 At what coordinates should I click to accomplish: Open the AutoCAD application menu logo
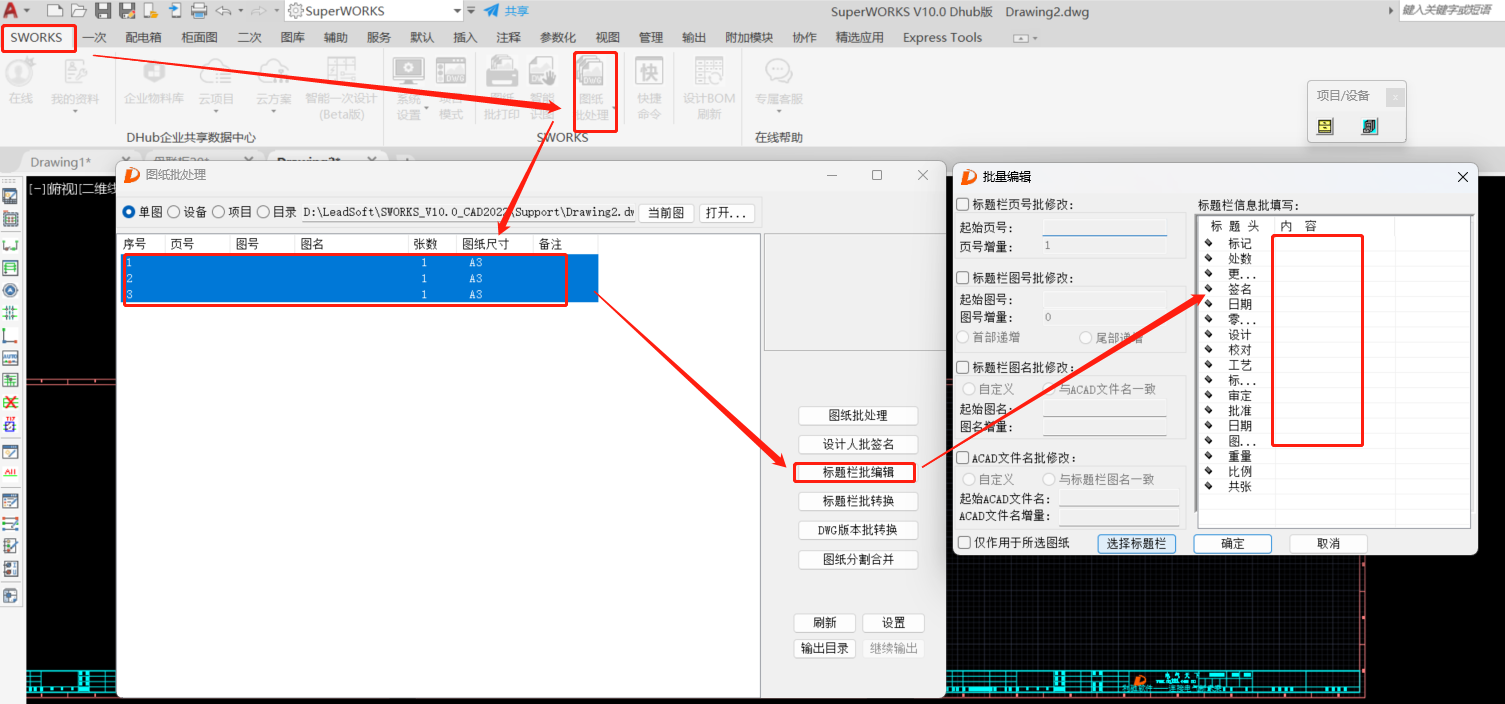tap(10, 11)
